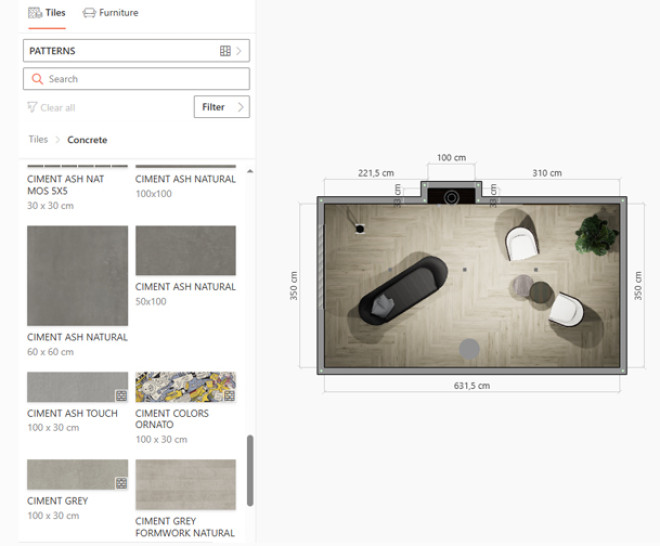
Task: Select CIMENT ASH NATURAL 50x100 tile
Action: (185, 251)
